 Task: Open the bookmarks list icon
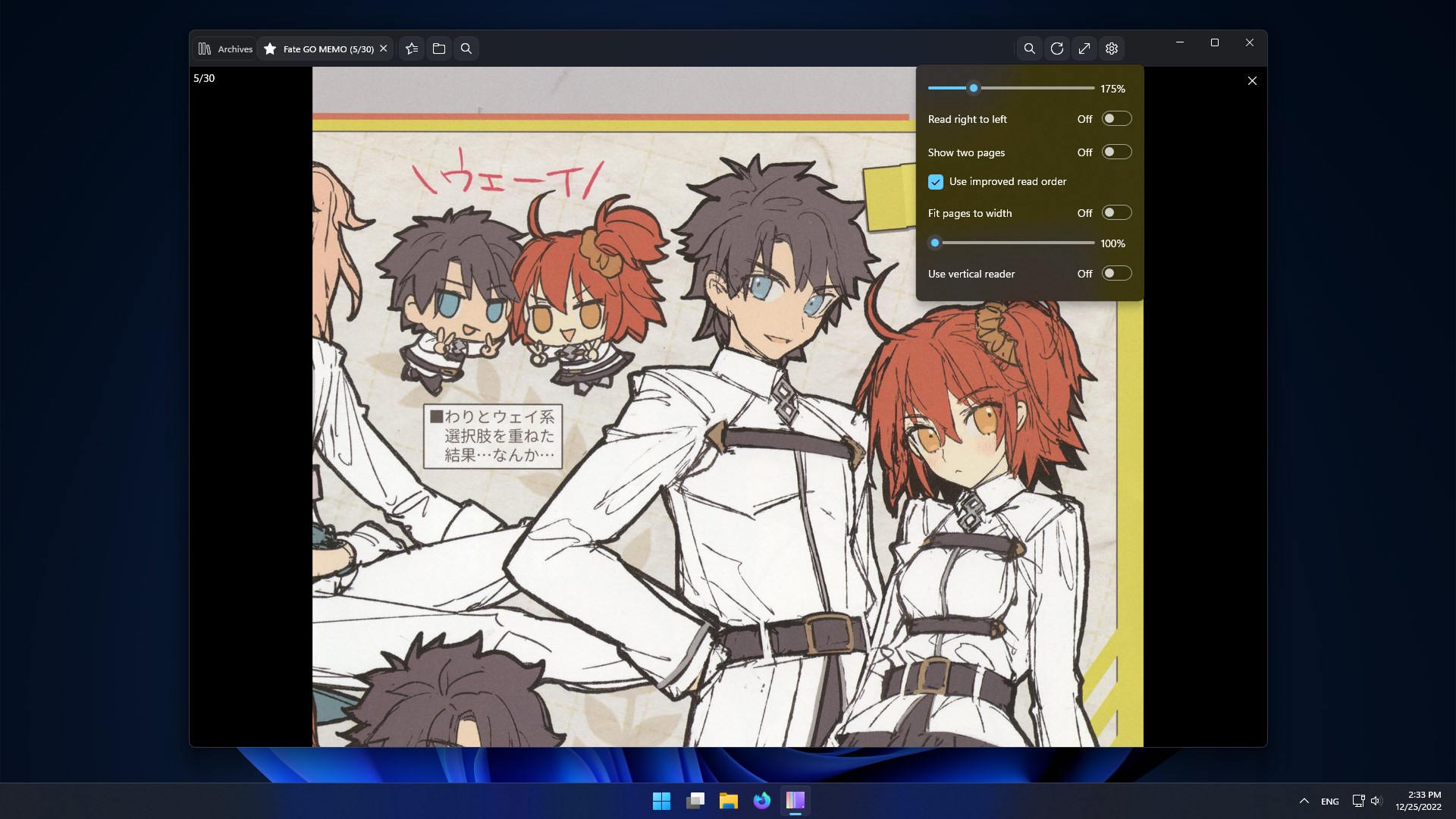click(412, 49)
